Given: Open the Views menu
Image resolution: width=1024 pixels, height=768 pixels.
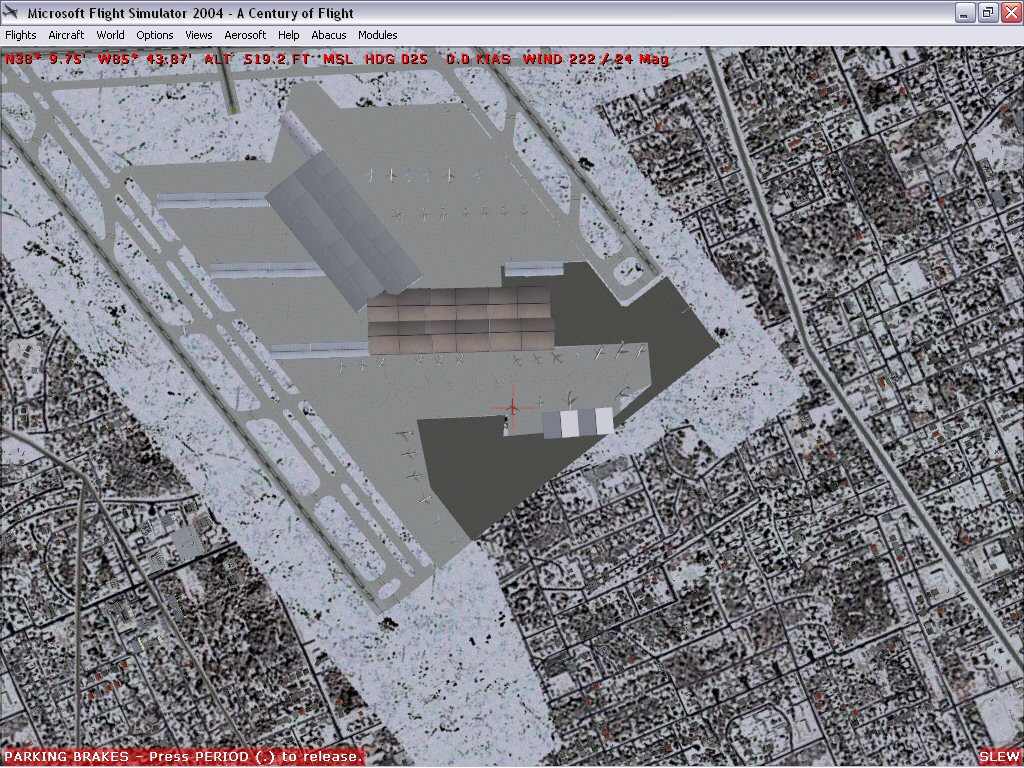Looking at the screenshot, I should 199,35.
